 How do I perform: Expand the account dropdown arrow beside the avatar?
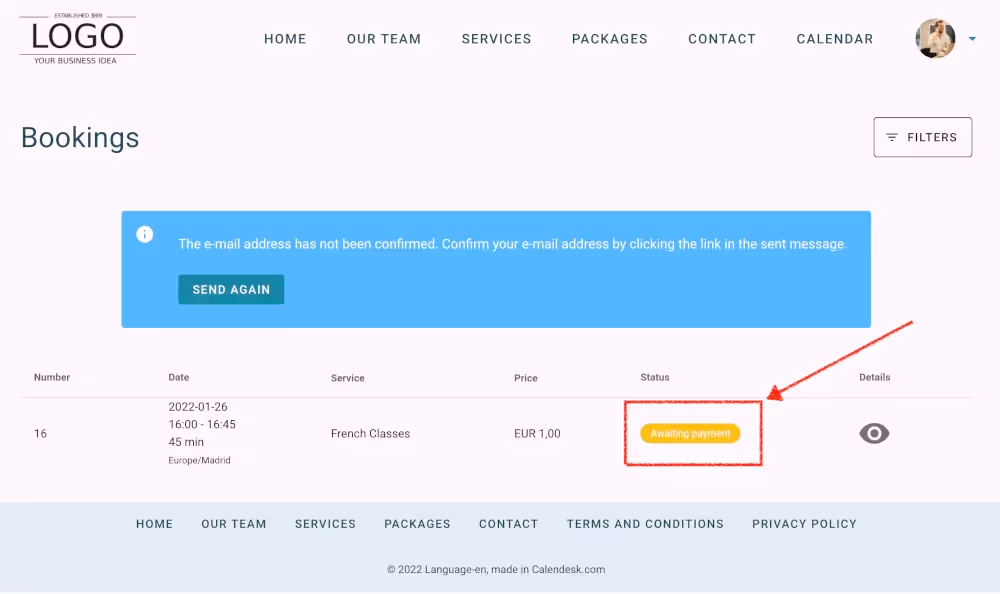pos(971,38)
